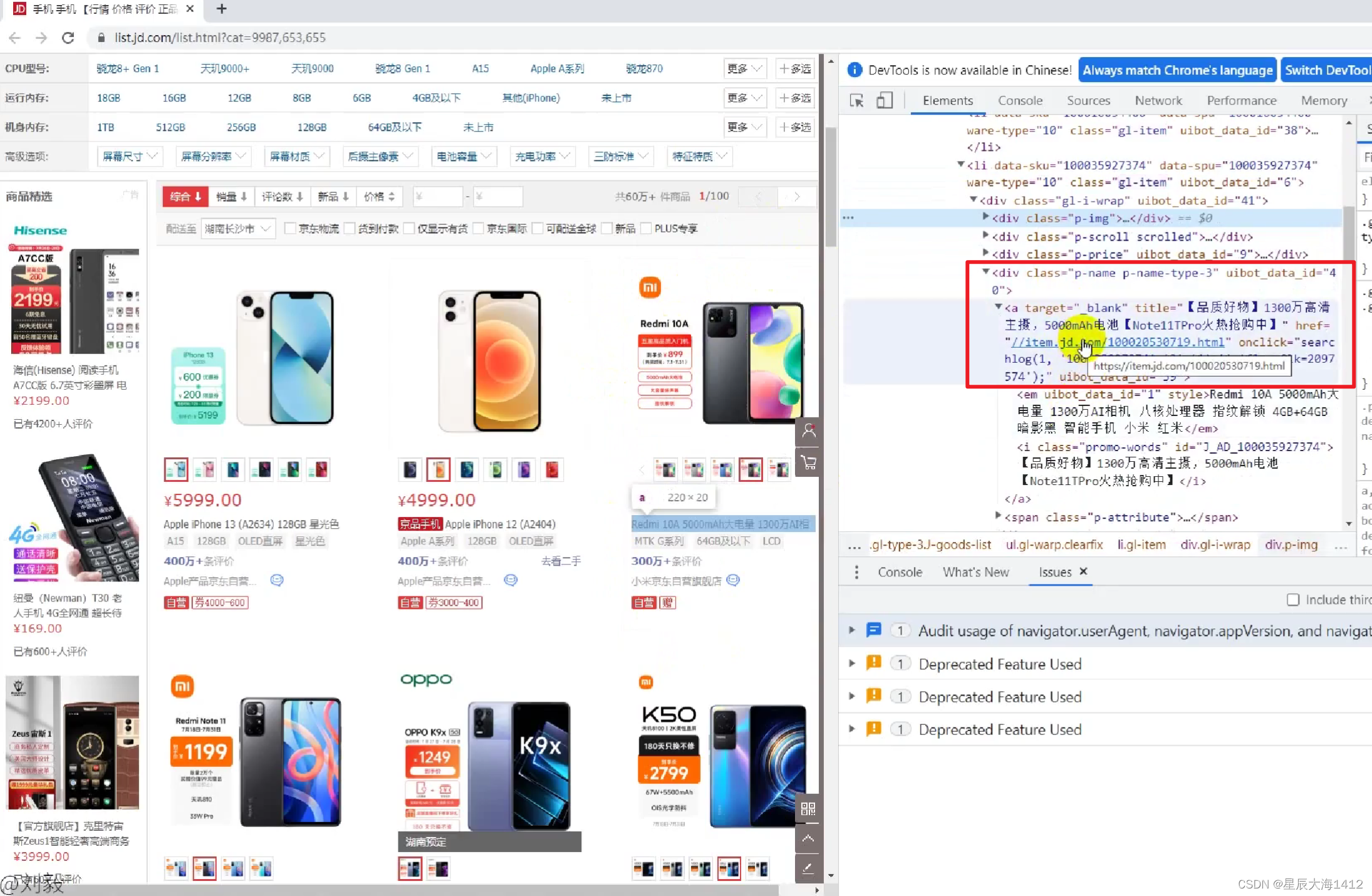Click the Always match Chrome's language button
Viewport: 1372px width, 896px height.
(x=1177, y=70)
